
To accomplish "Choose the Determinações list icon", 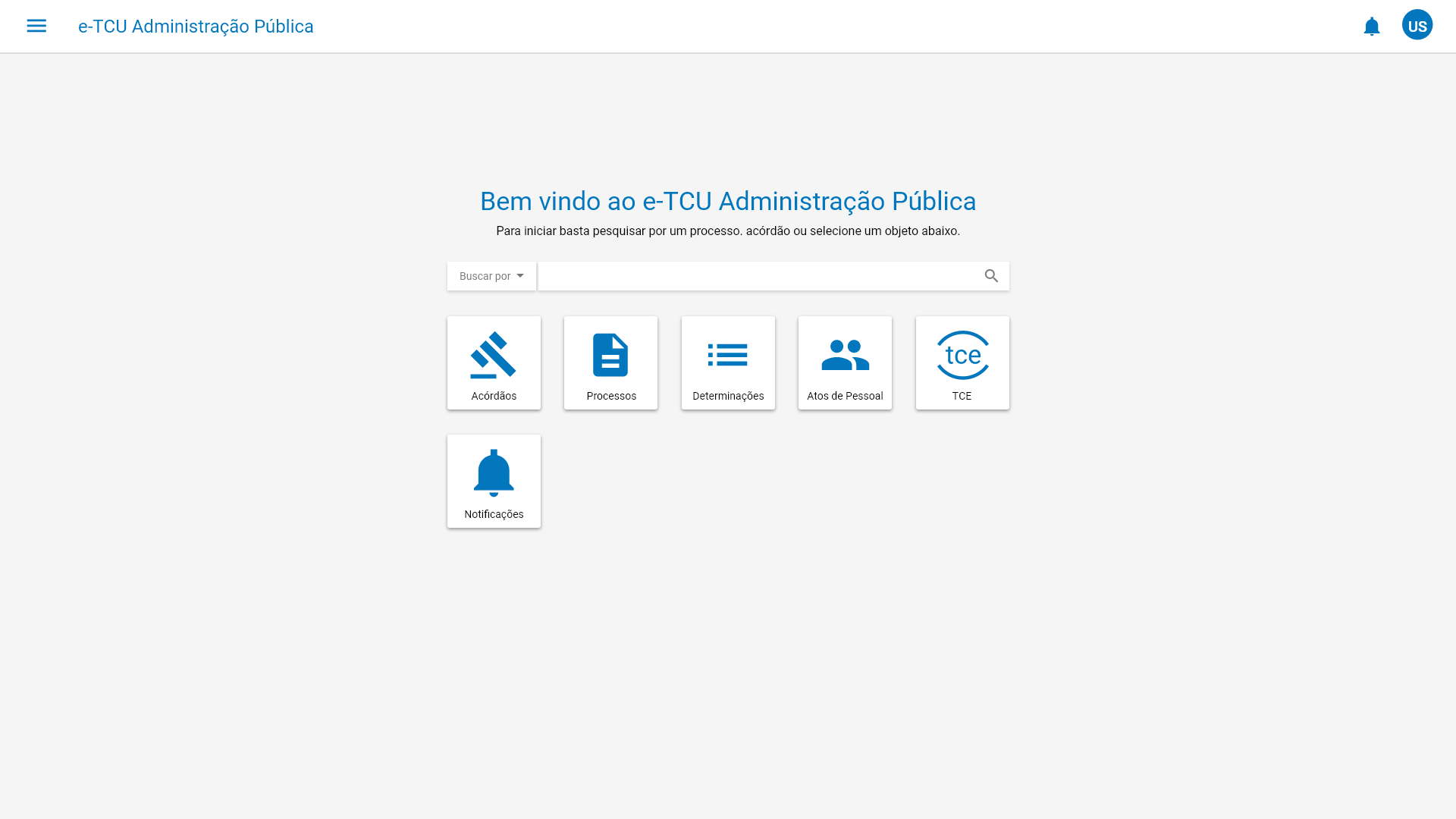I will [x=728, y=355].
